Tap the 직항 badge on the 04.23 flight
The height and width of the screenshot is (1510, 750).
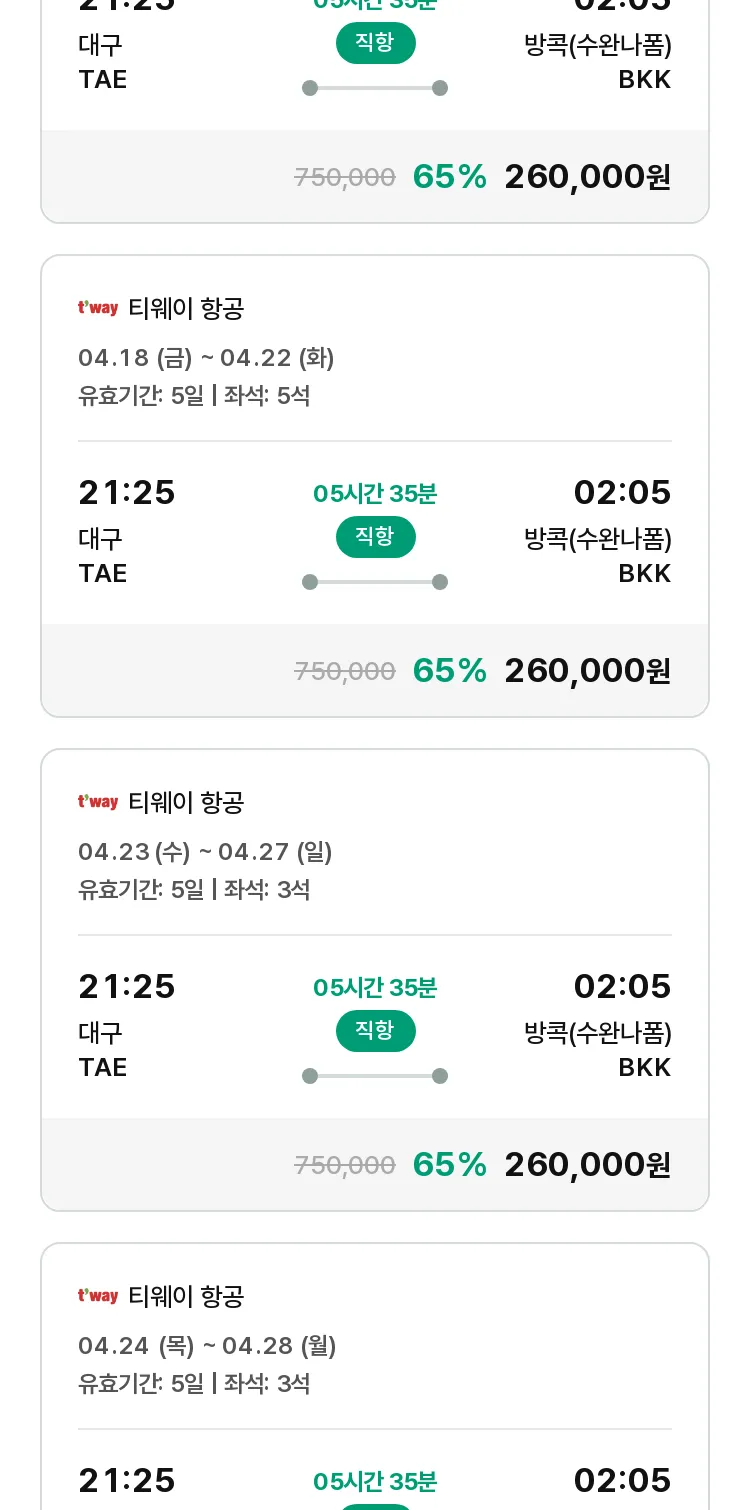375,1031
